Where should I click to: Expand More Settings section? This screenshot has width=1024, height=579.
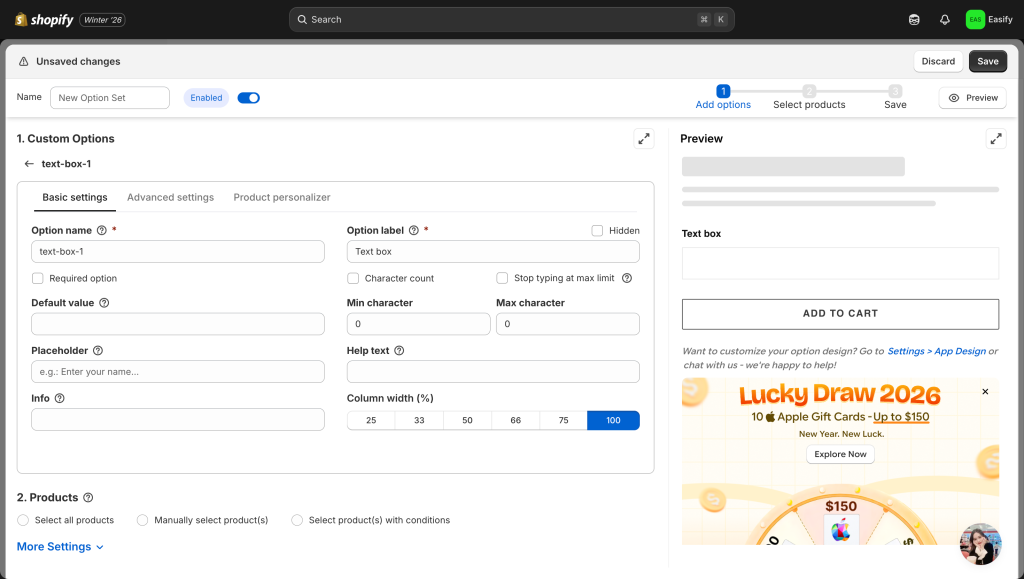click(60, 547)
